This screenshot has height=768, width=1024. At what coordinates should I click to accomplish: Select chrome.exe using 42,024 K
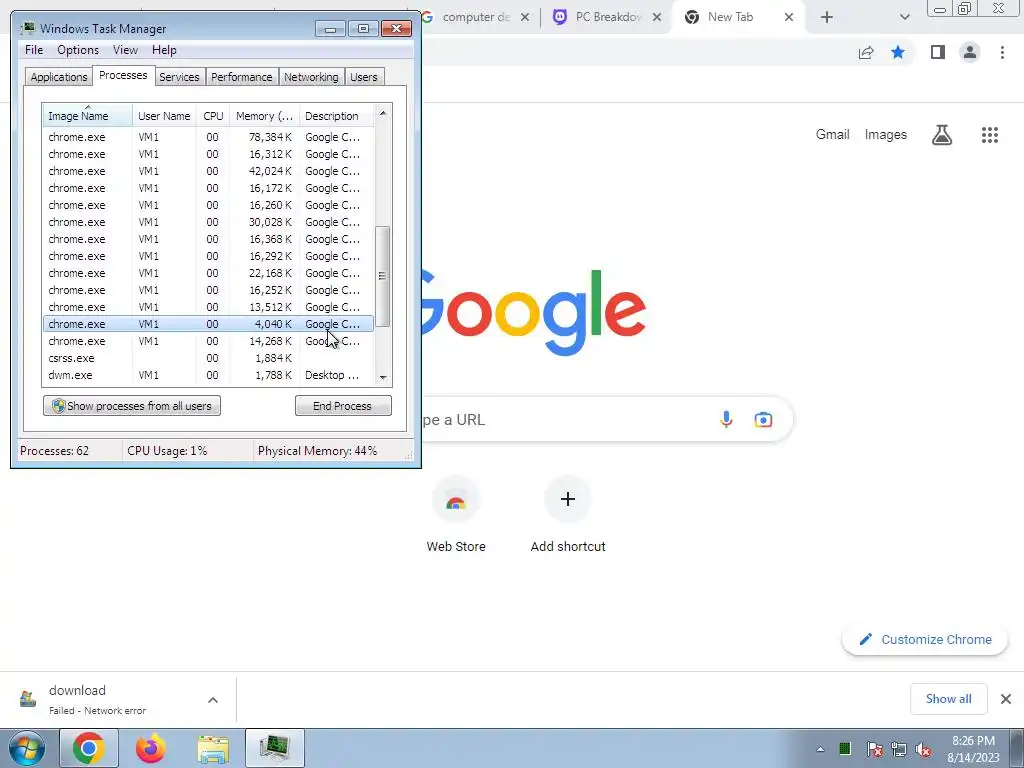point(208,171)
